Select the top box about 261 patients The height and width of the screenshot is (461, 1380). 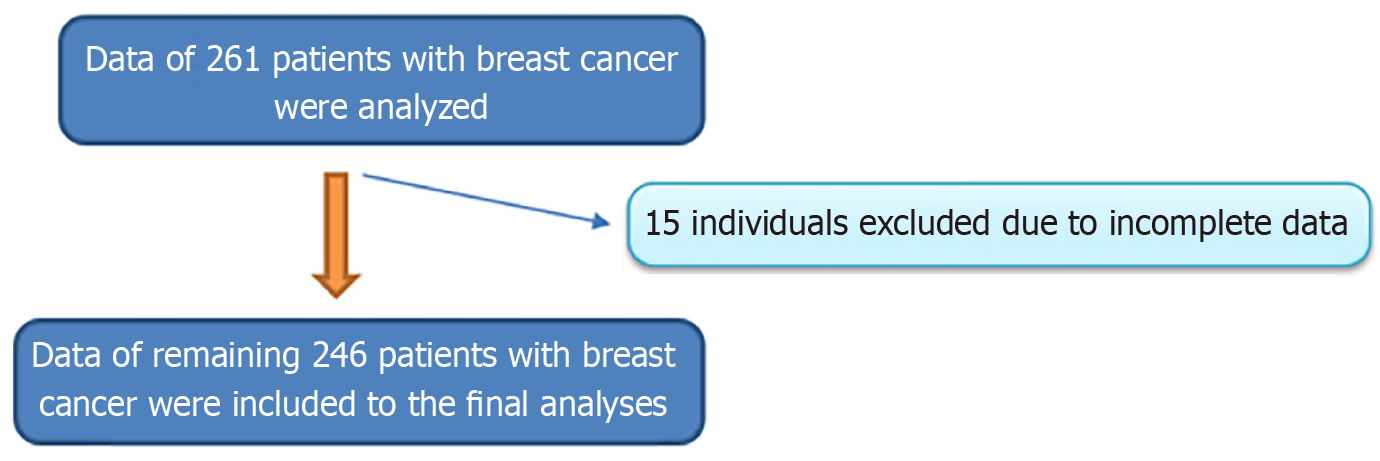tap(380, 80)
